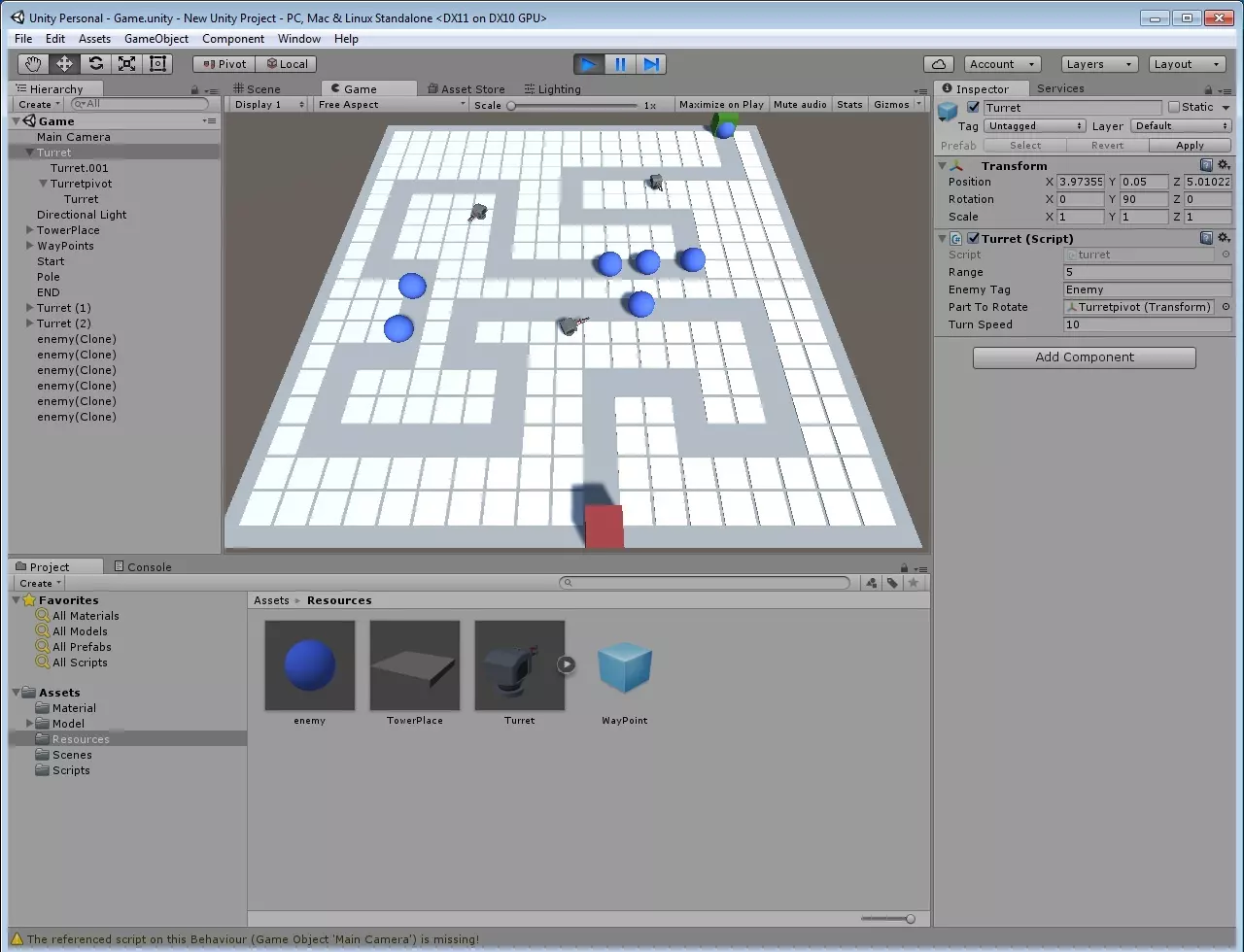
Task: Switch to the Console tab
Action: pyautogui.click(x=142, y=567)
